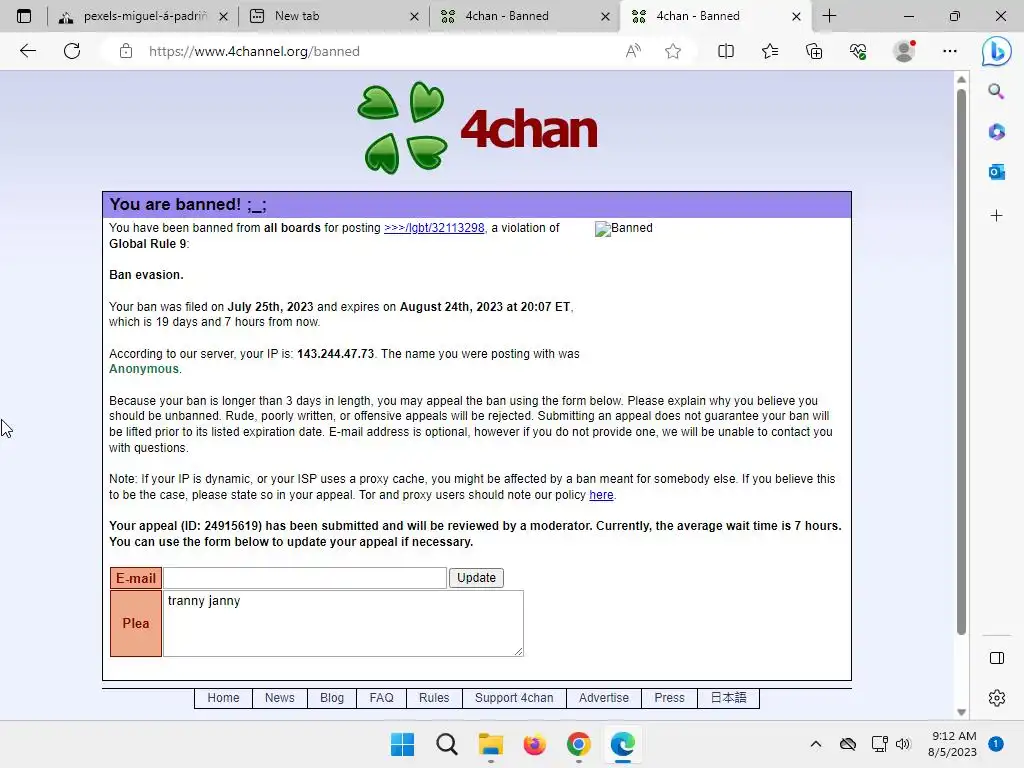Close the New tab tab

click(x=414, y=16)
